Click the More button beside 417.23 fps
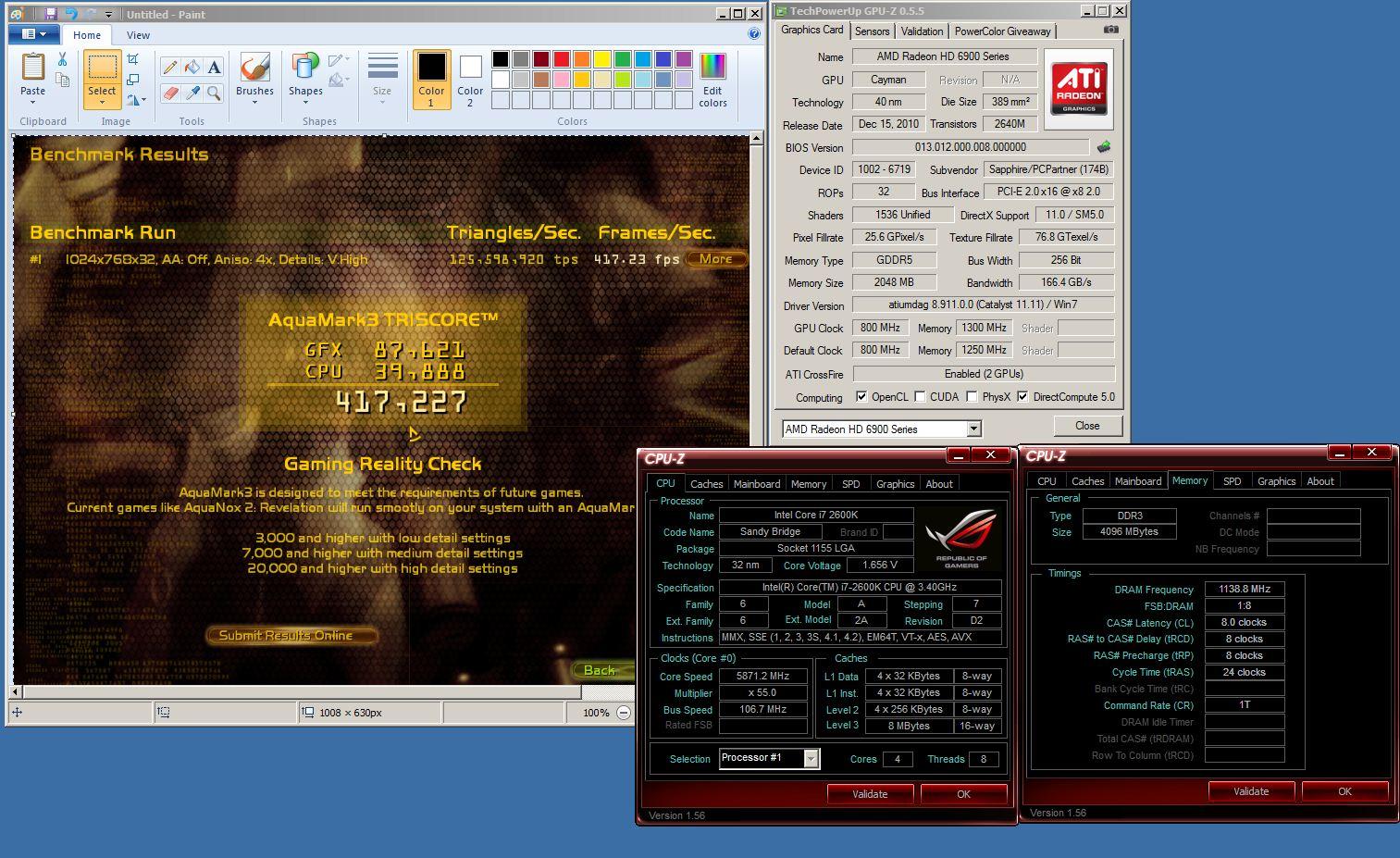 click(x=716, y=259)
